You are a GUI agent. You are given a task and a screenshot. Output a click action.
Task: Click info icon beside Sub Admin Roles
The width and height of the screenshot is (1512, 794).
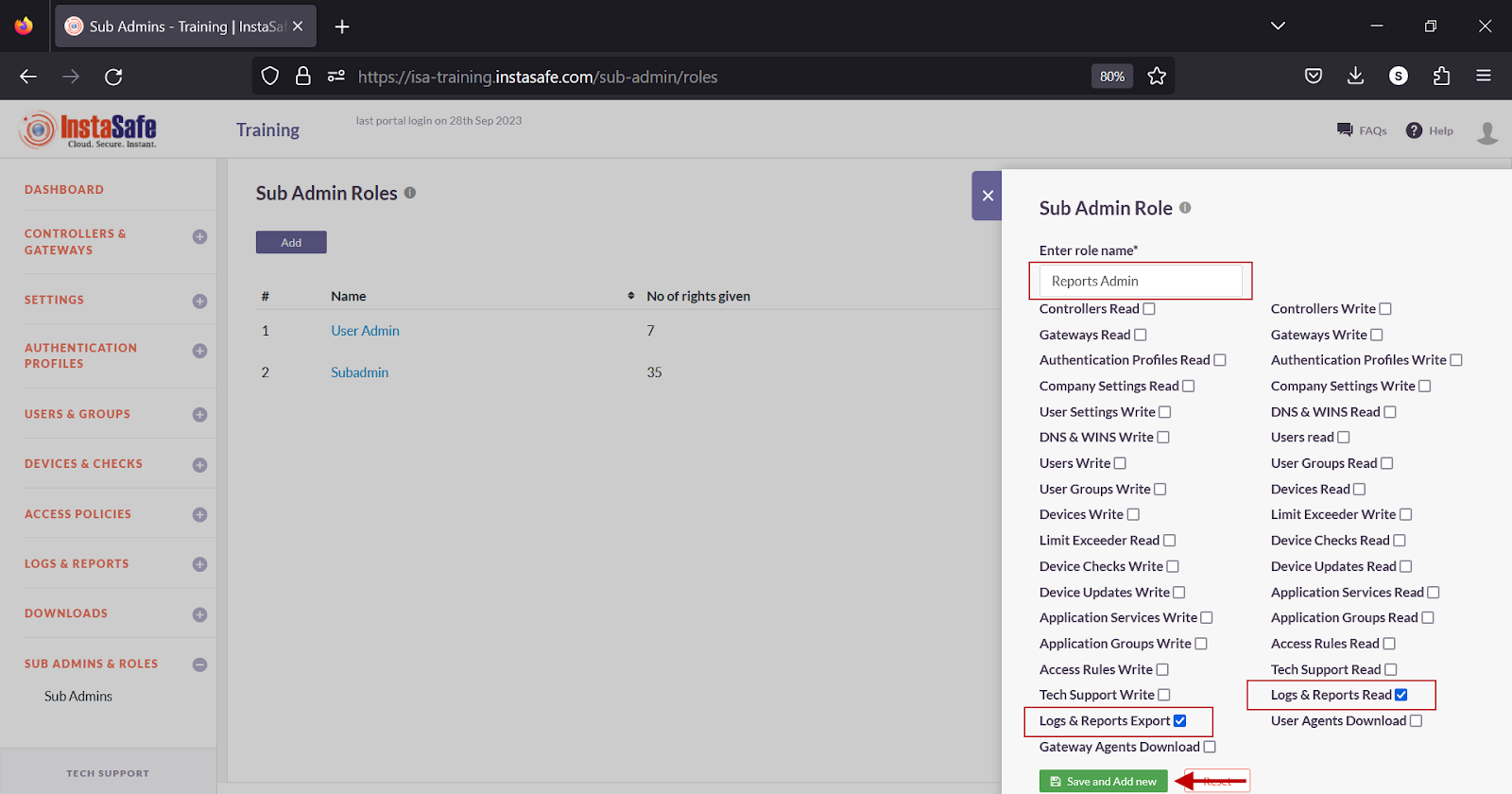[410, 193]
